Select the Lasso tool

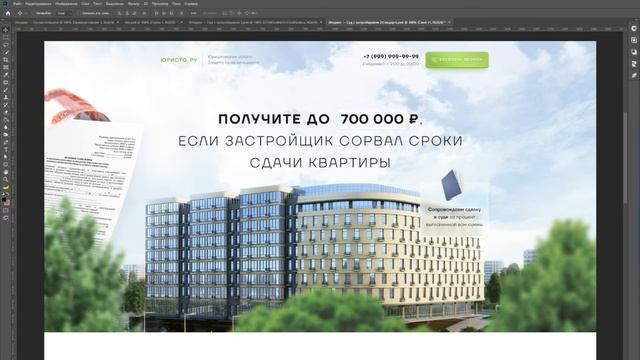point(6,44)
